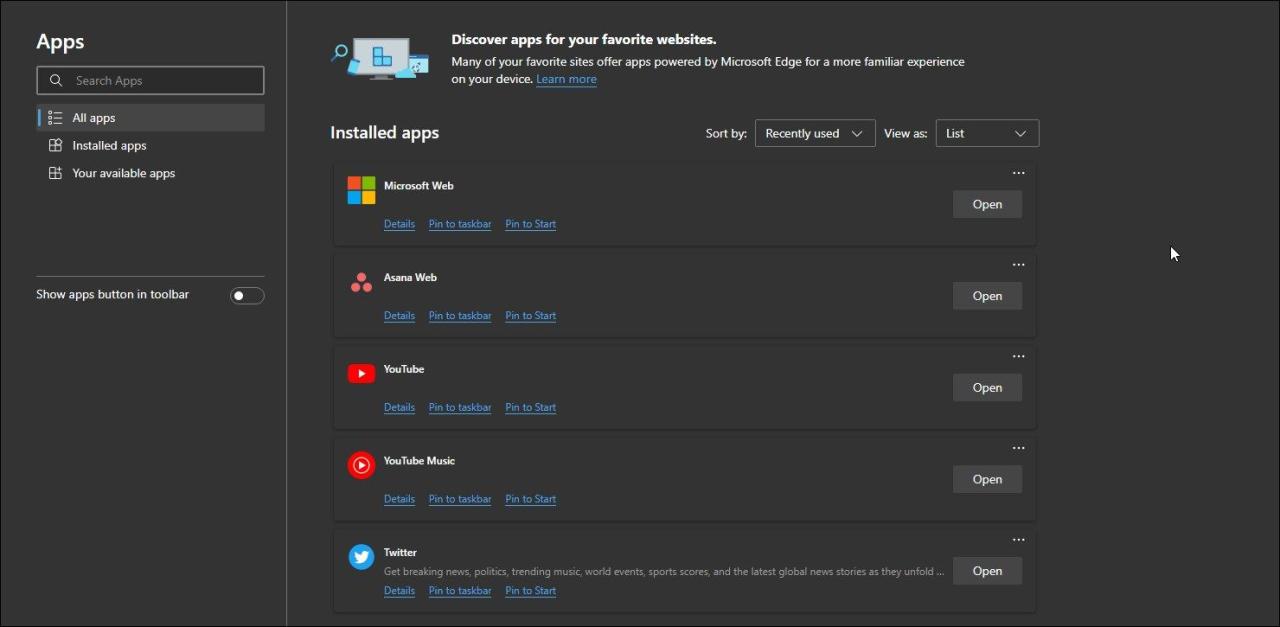
Task: Click the Learn more link
Action: [566, 79]
